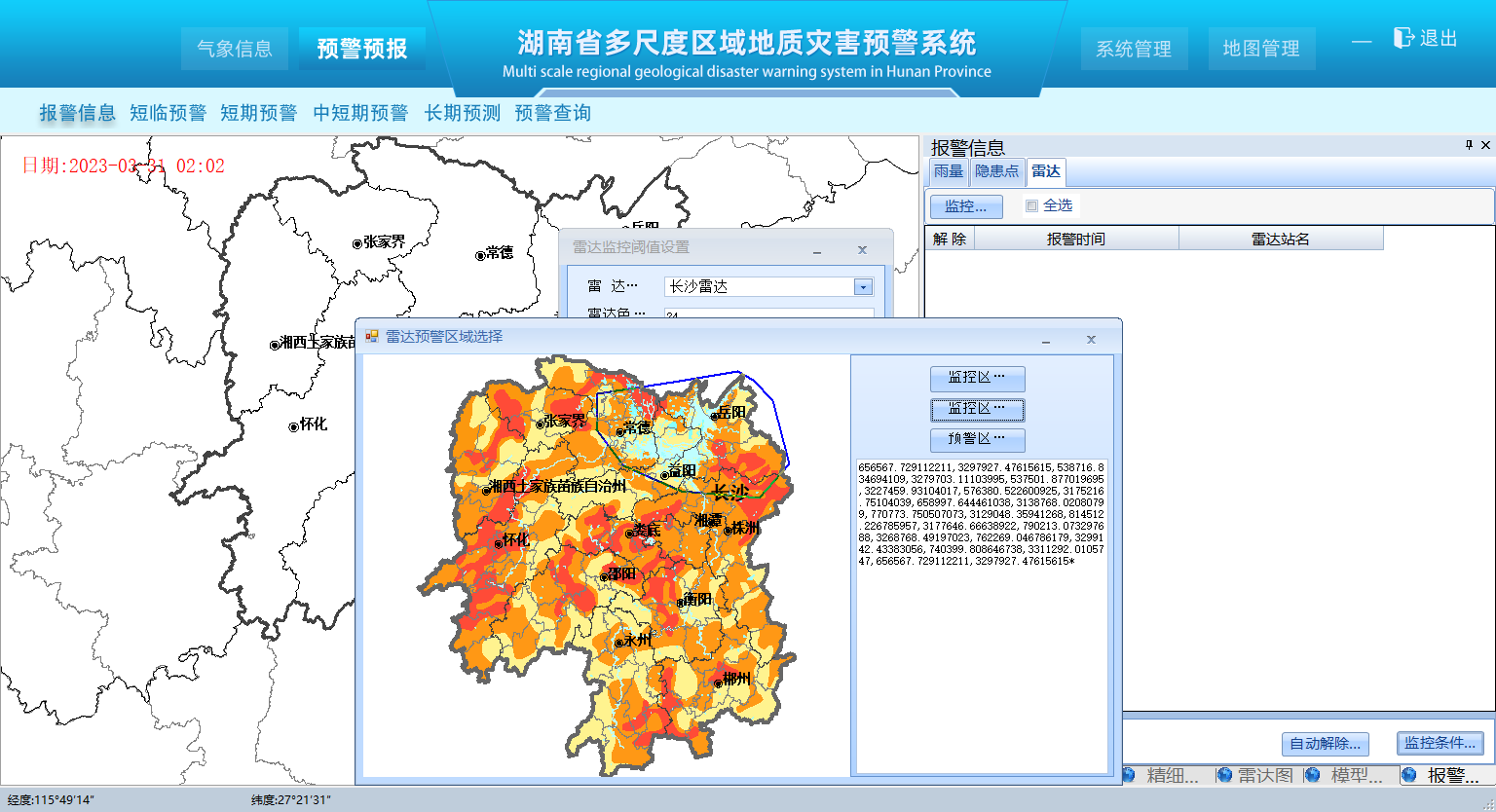Click the globe icon on the 雷达图 tab
The height and width of the screenshot is (812, 1496).
click(x=1224, y=775)
